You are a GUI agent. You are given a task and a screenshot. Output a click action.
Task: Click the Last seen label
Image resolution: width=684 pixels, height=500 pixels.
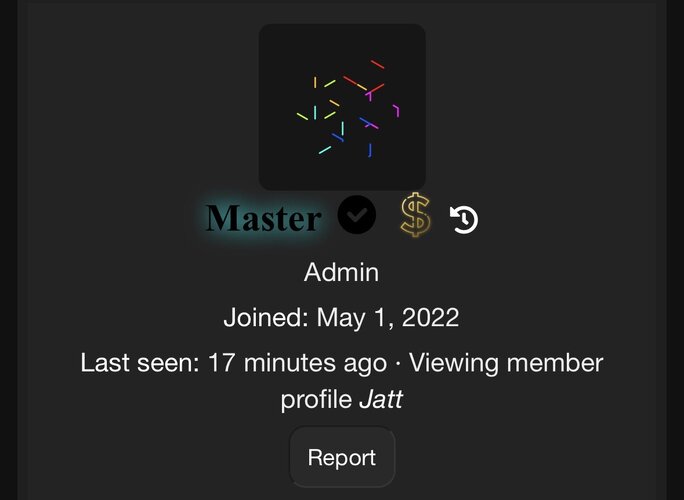[x=140, y=363]
